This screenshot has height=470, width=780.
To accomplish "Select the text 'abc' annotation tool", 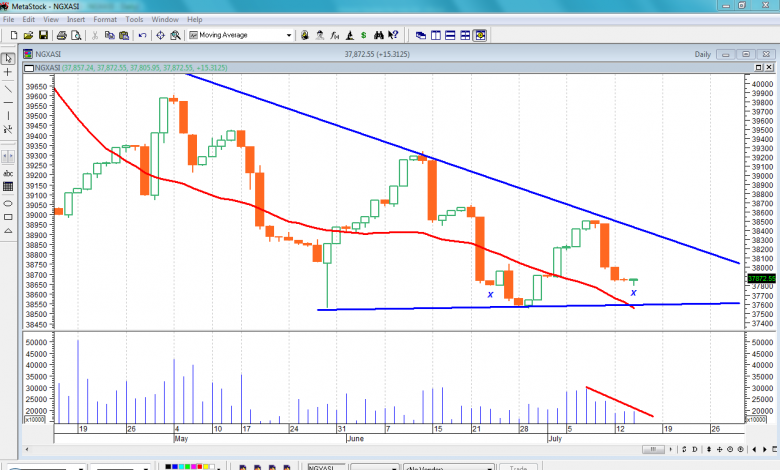I will [8, 171].
